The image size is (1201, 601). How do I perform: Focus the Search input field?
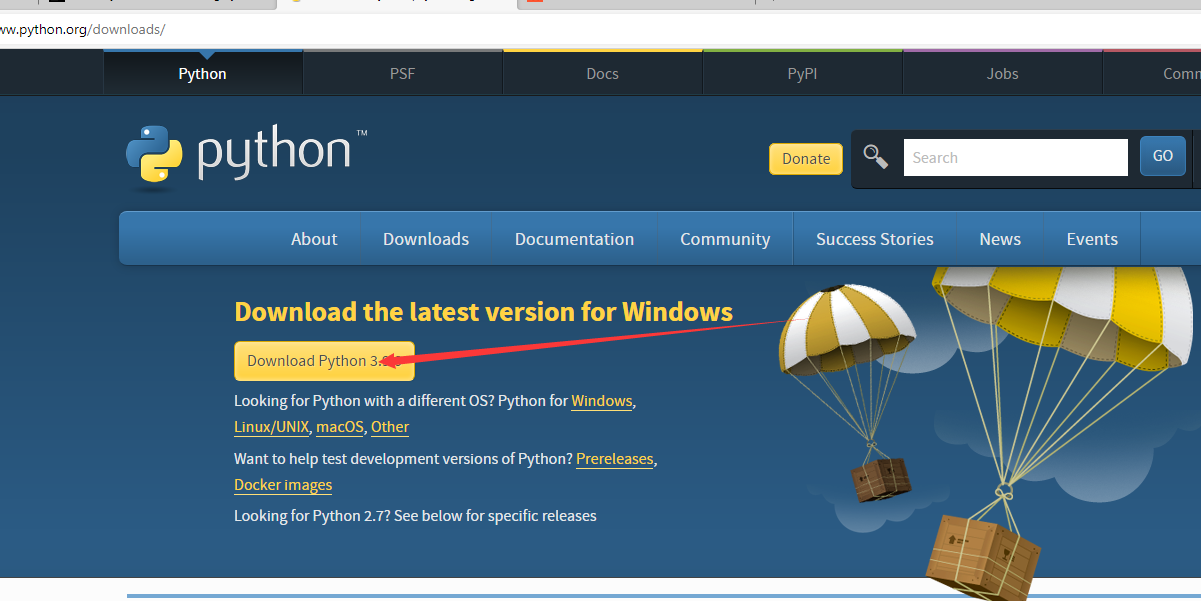click(1015, 158)
